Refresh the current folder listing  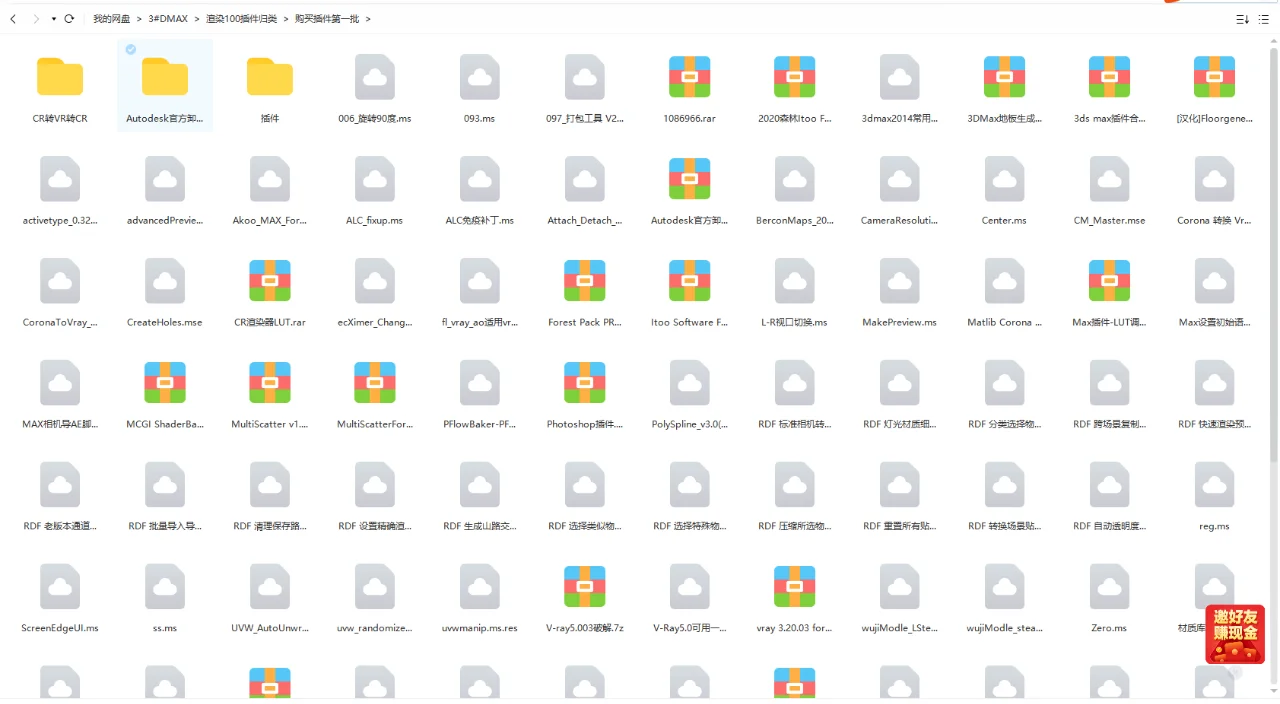[69, 19]
